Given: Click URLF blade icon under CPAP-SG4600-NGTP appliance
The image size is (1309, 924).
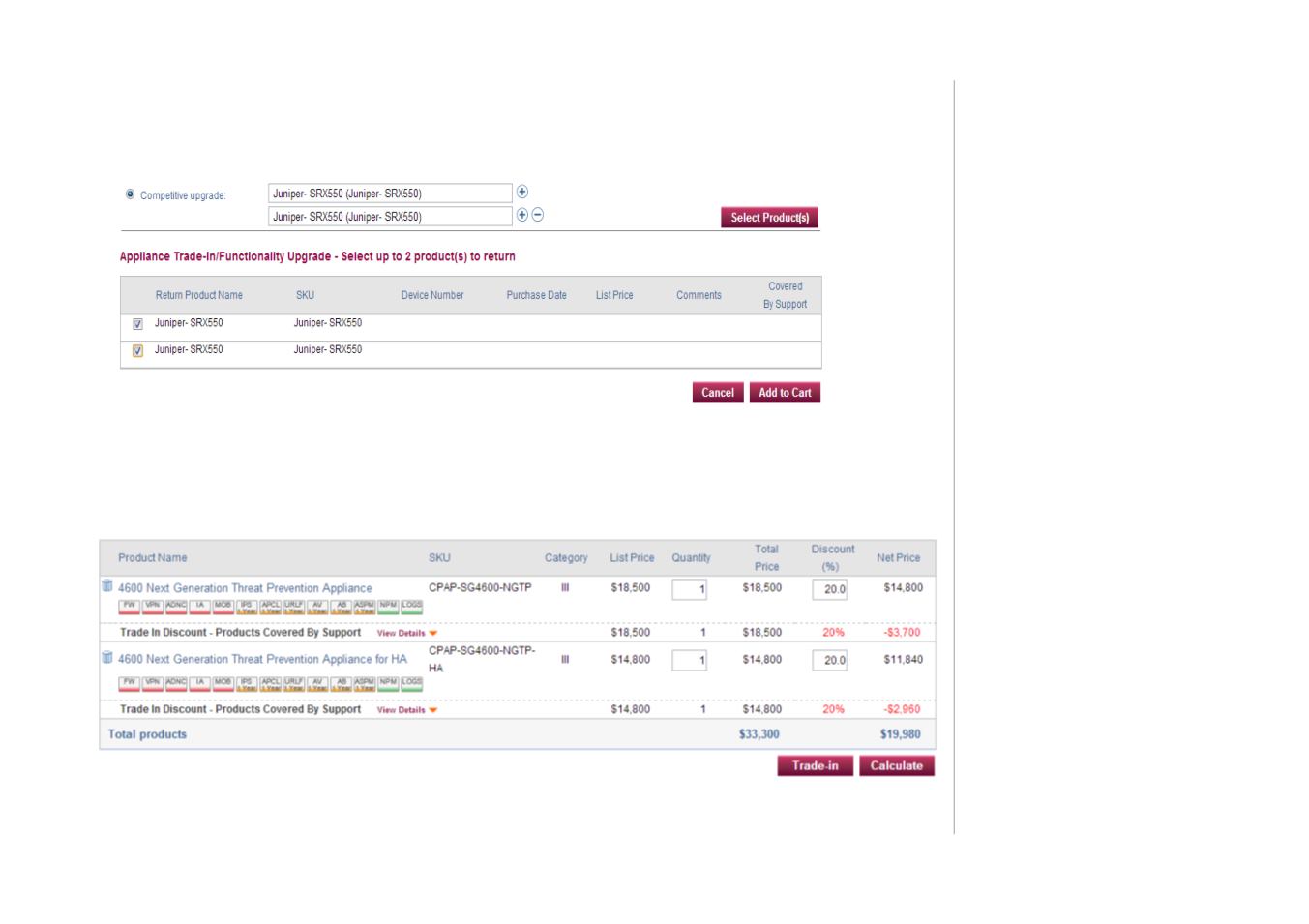Looking at the screenshot, I should pos(293,607).
